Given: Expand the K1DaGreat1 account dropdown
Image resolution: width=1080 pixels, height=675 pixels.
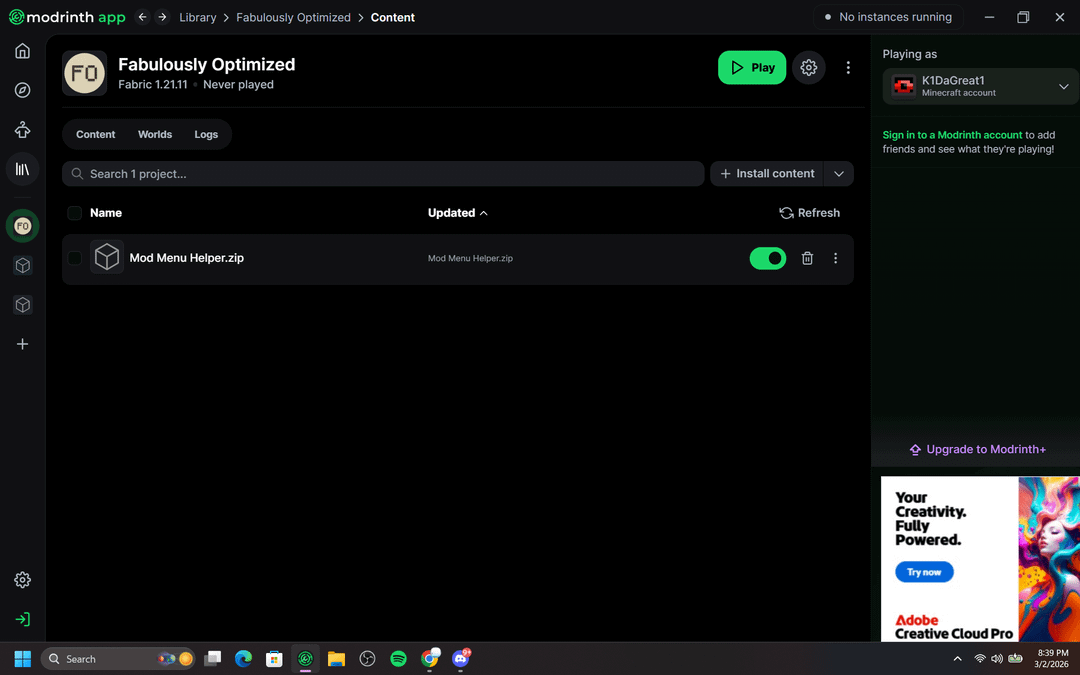Looking at the screenshot, I should 1063,87.
